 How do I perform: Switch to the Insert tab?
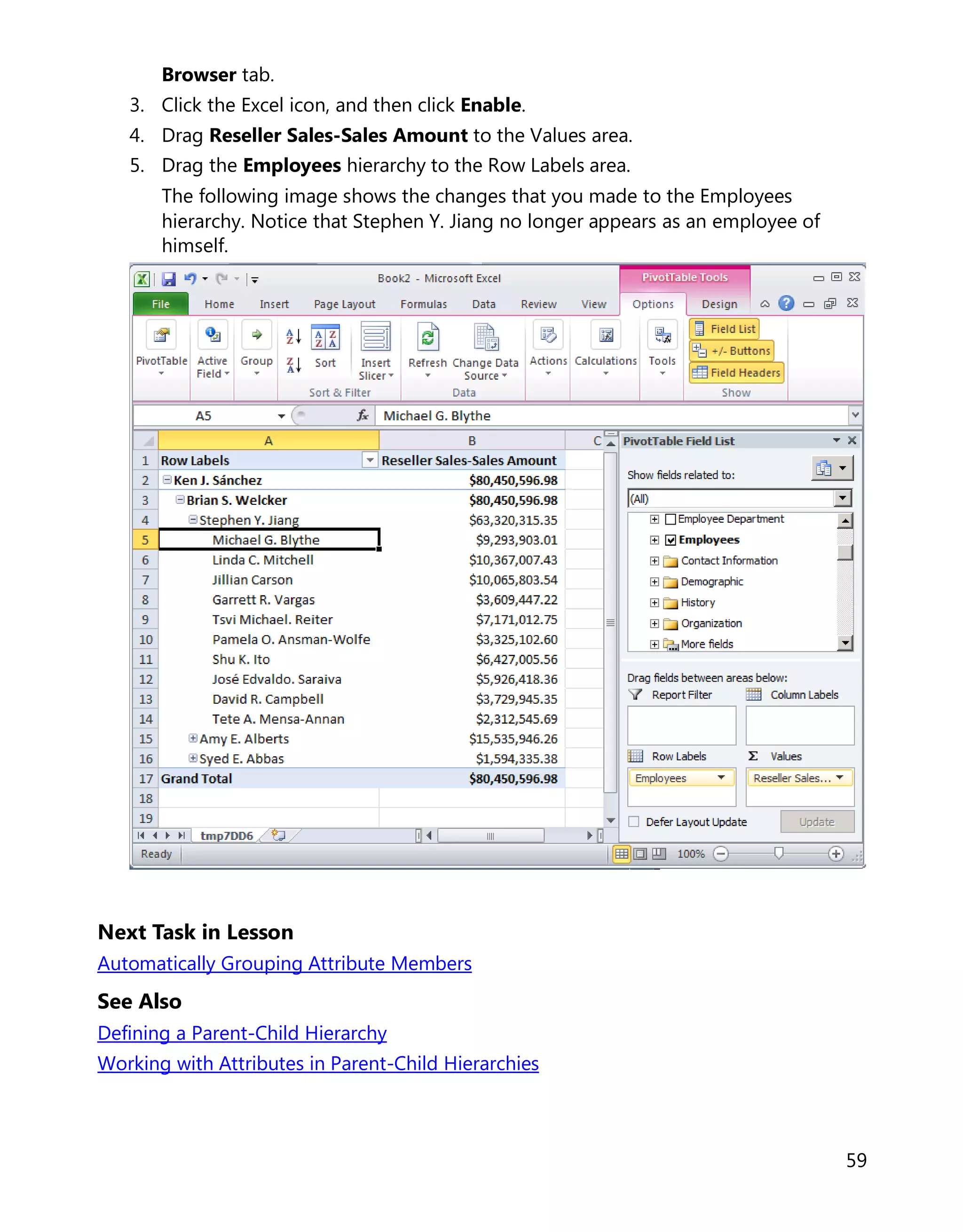click(x=274, y=304)
